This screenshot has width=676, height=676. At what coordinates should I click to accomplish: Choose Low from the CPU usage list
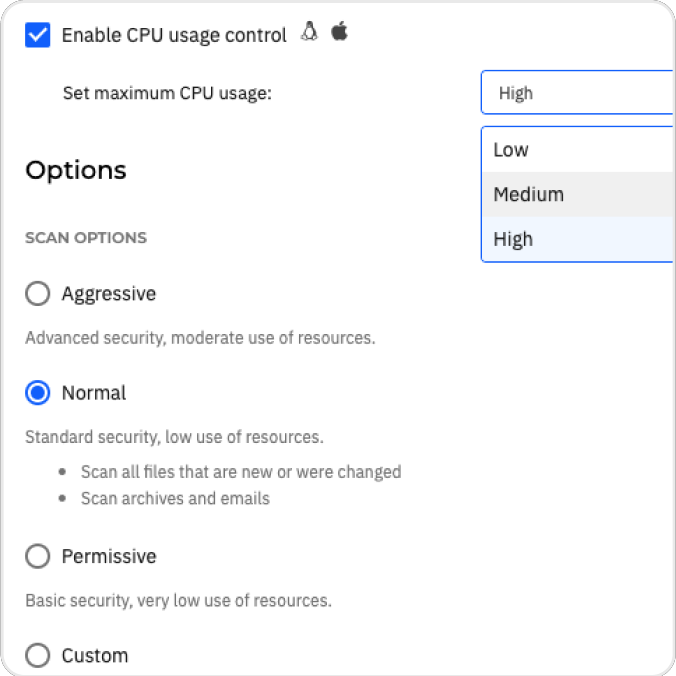pyautogui.click(x=579, y=150)
